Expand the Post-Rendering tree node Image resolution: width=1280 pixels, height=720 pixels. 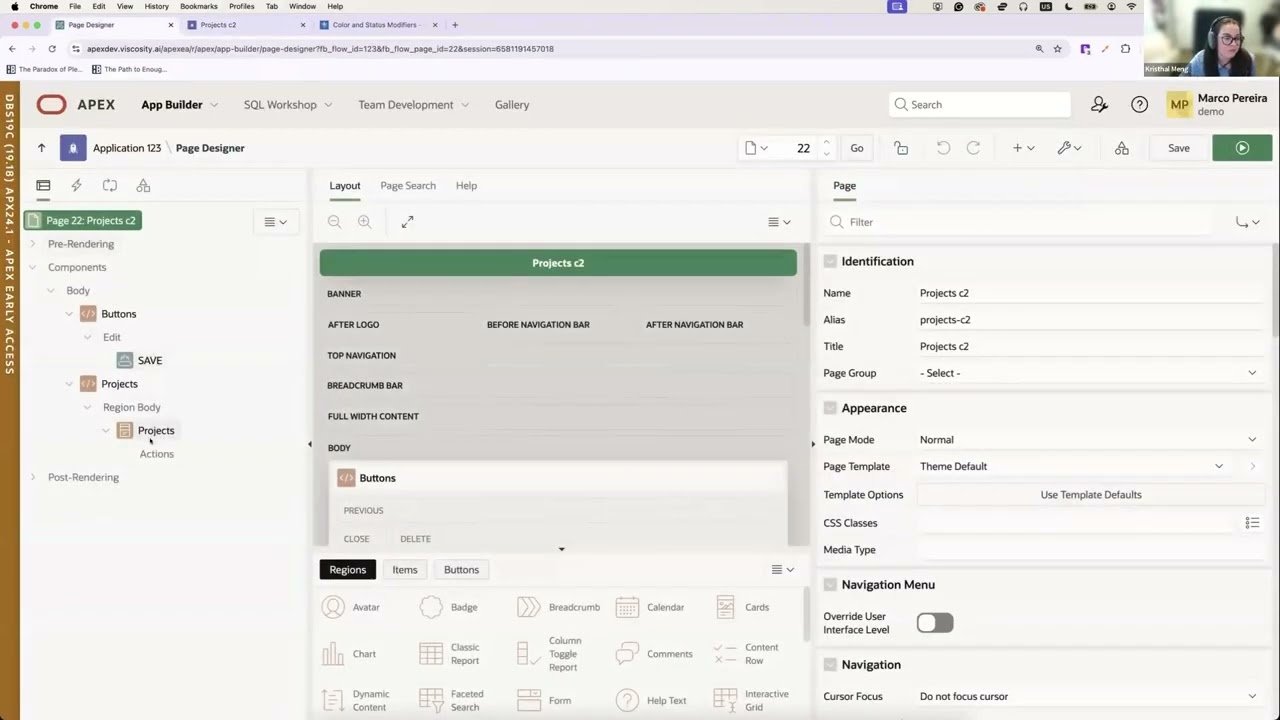(x=33, y=477)
